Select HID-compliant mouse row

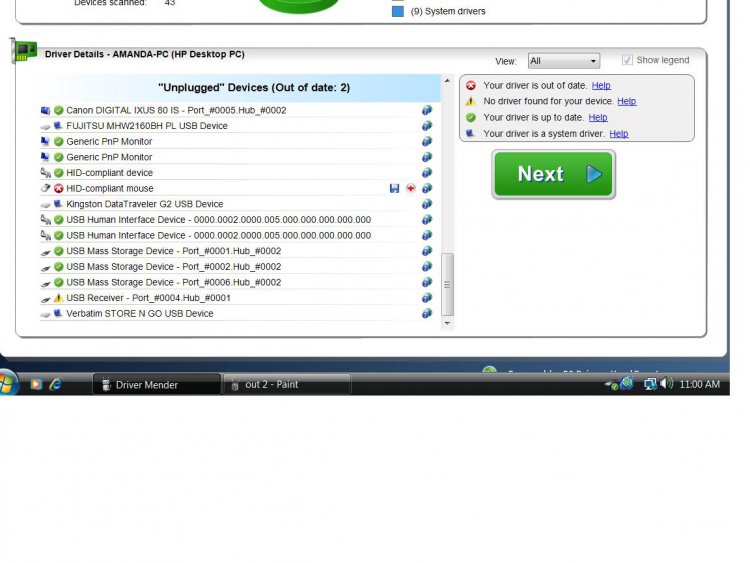coord(236,188)
